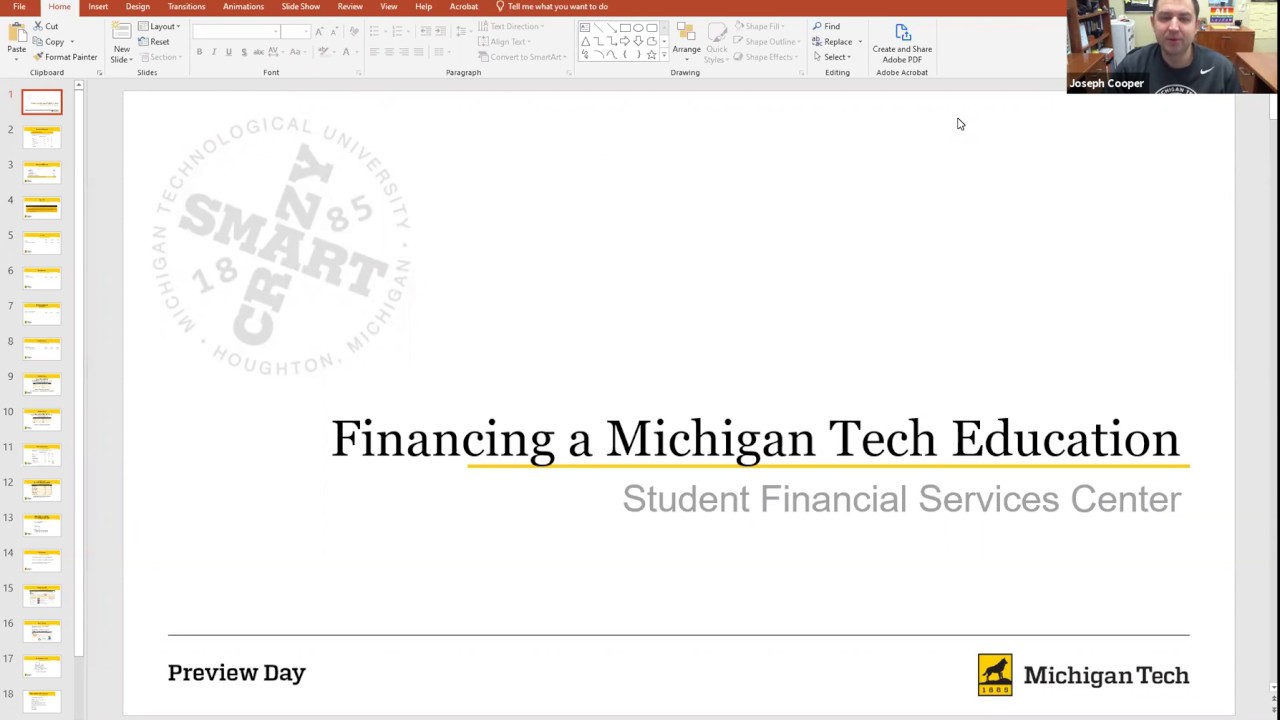
Task: Select the Isosceles Triangle shape
Action: [585, 41]
